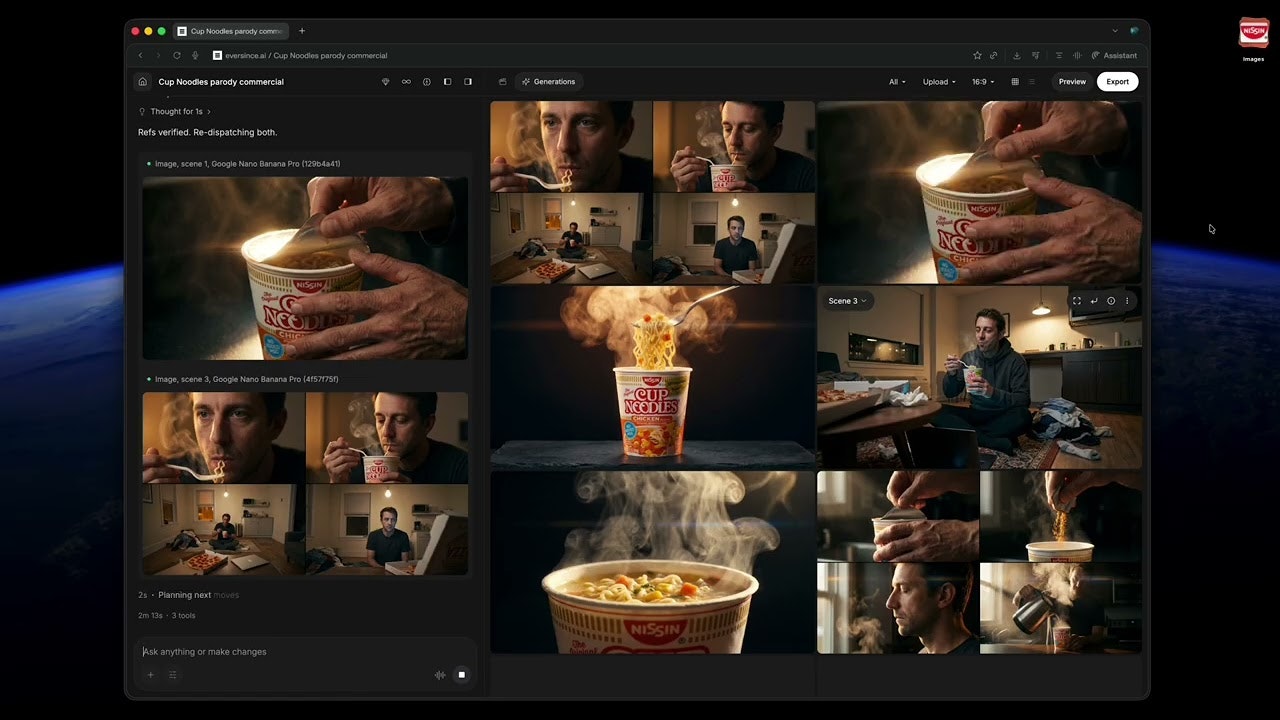Open browser downloads icon
The image size is (1280, 720).
tap(1017, 56)
